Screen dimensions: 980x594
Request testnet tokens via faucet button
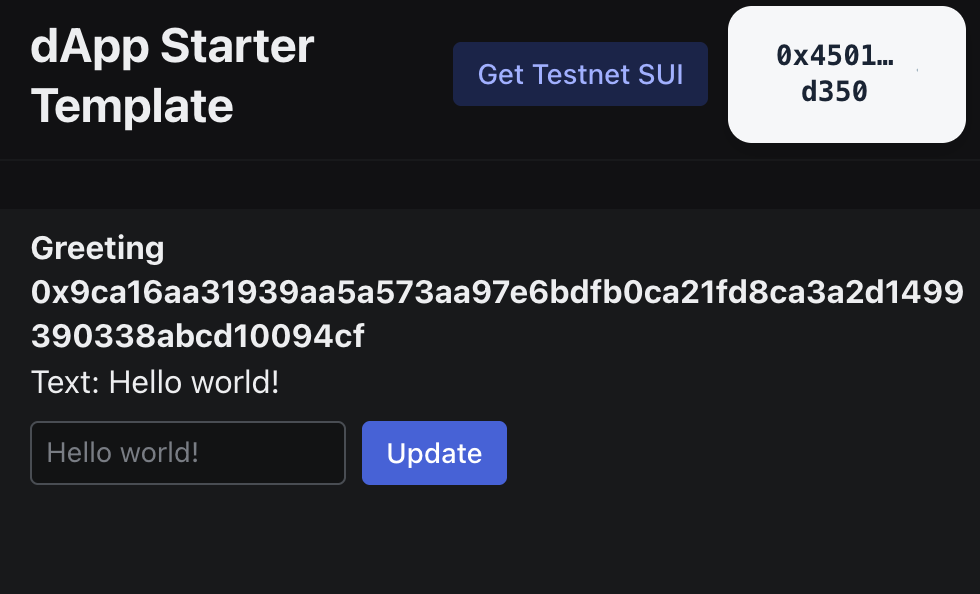coord(580,74)
